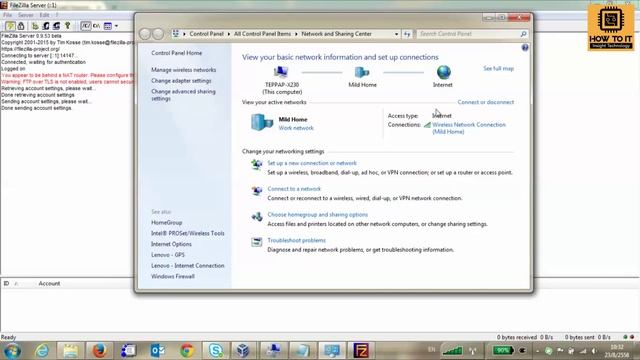Select the C:\ path display toolbar button
The height and width of the screenshot is (360, 640).
tap(96, 26)
